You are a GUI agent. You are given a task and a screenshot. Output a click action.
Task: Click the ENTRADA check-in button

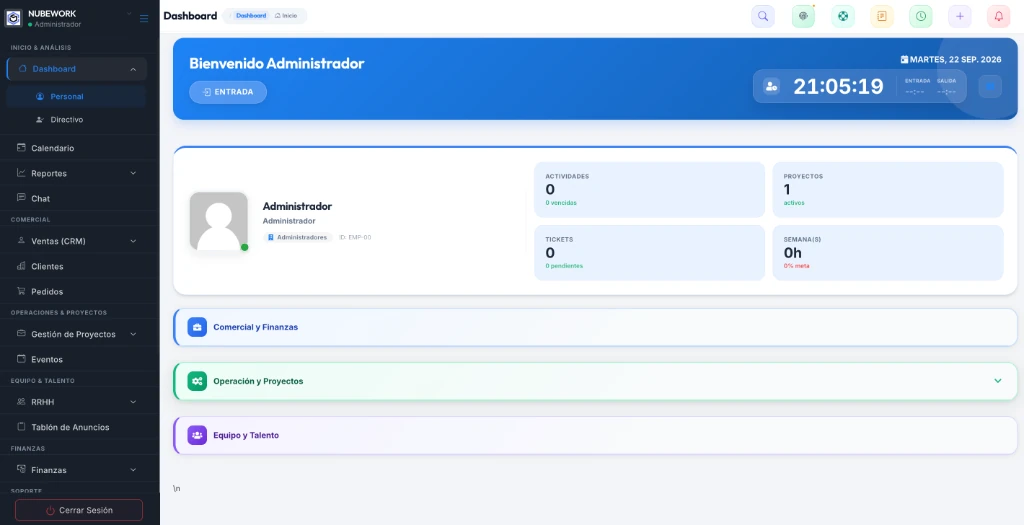pyautogui.click(x=228, y=92)
